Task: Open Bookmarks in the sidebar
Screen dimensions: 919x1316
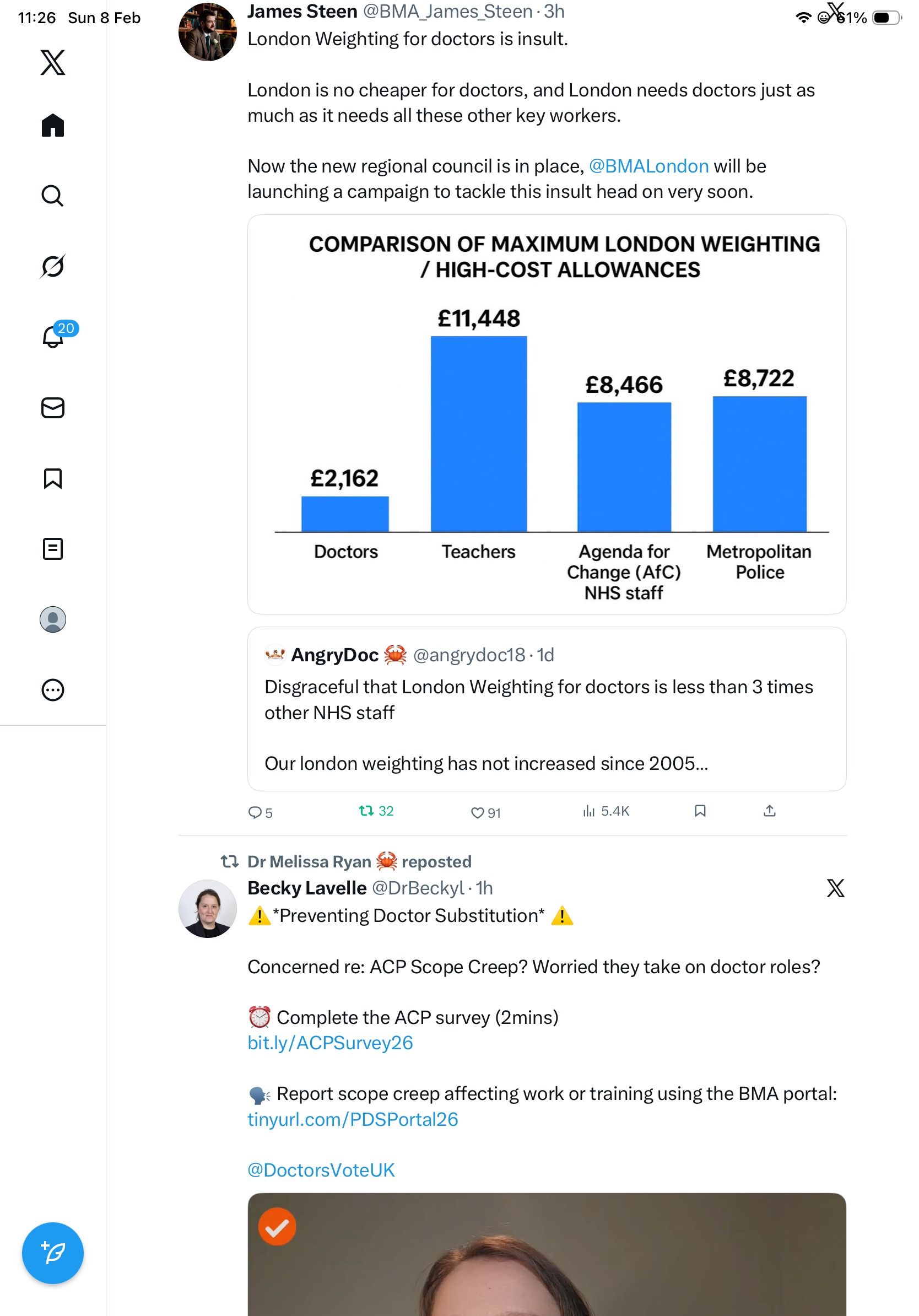Action: click(x=53, y=478)
